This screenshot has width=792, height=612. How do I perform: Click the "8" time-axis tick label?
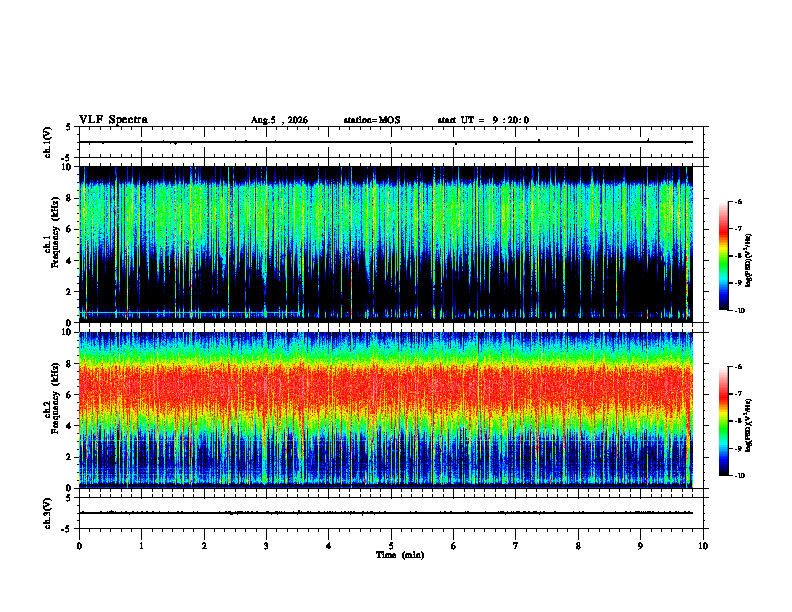click(578, 546)
